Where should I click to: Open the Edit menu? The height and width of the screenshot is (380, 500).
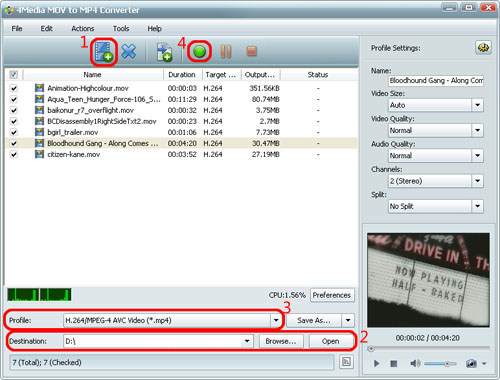[x=46, y=29]
